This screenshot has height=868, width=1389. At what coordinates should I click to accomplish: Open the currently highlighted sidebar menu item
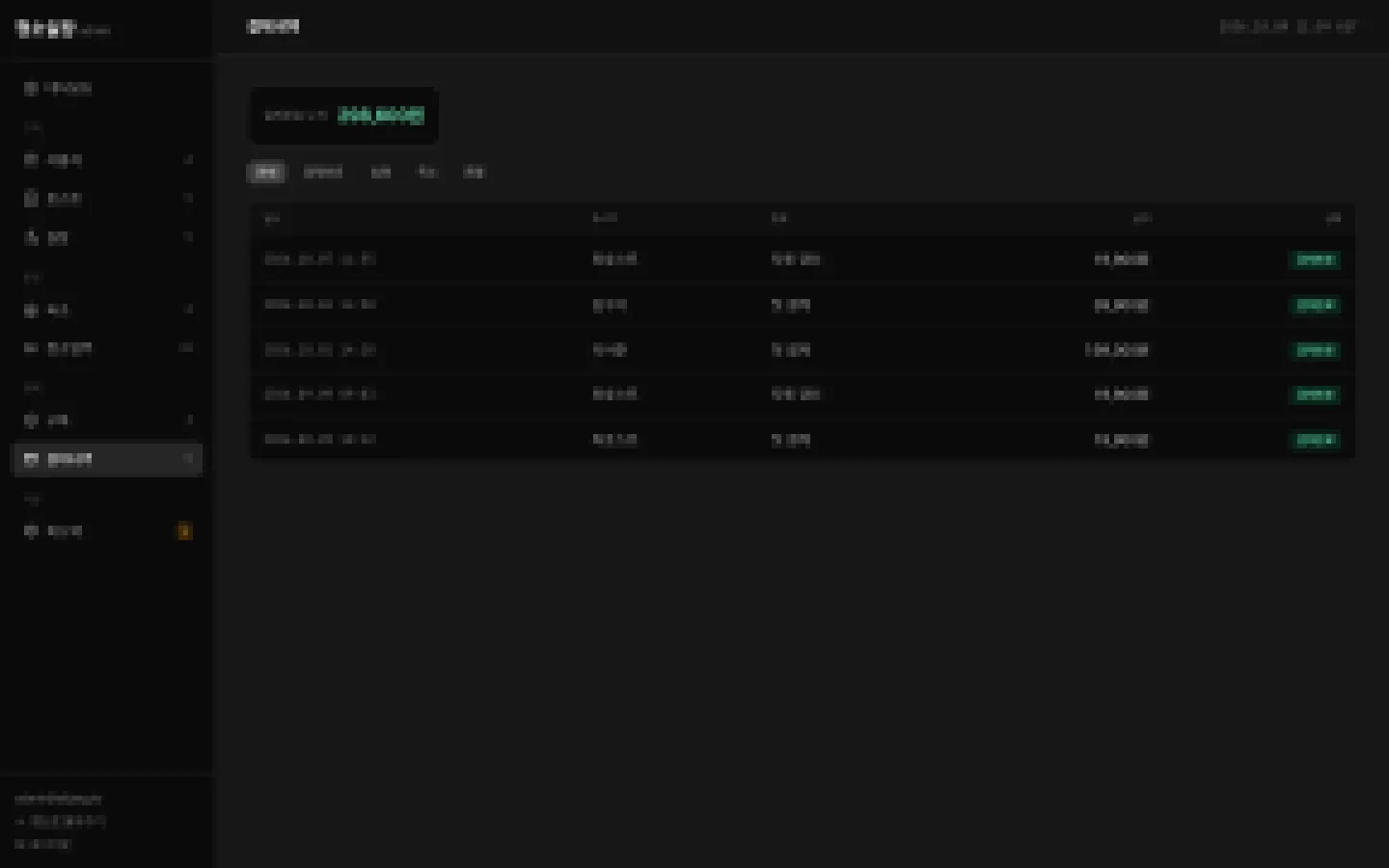(107, 459)
